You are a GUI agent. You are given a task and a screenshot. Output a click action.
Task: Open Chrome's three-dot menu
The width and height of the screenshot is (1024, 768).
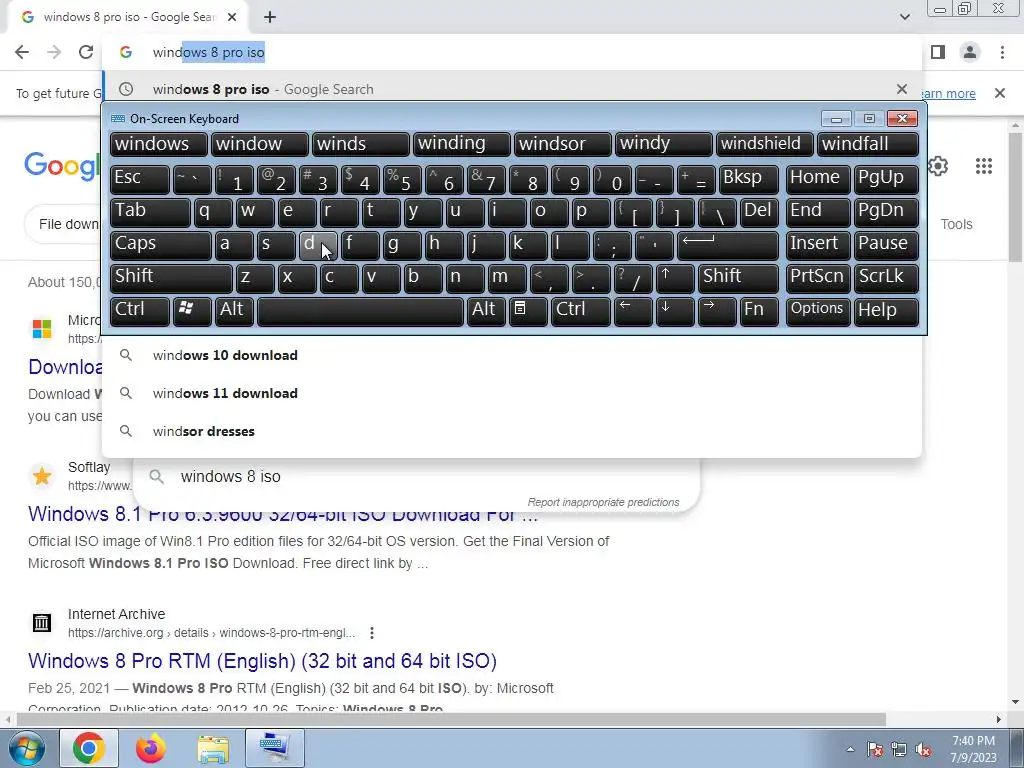1002,52
